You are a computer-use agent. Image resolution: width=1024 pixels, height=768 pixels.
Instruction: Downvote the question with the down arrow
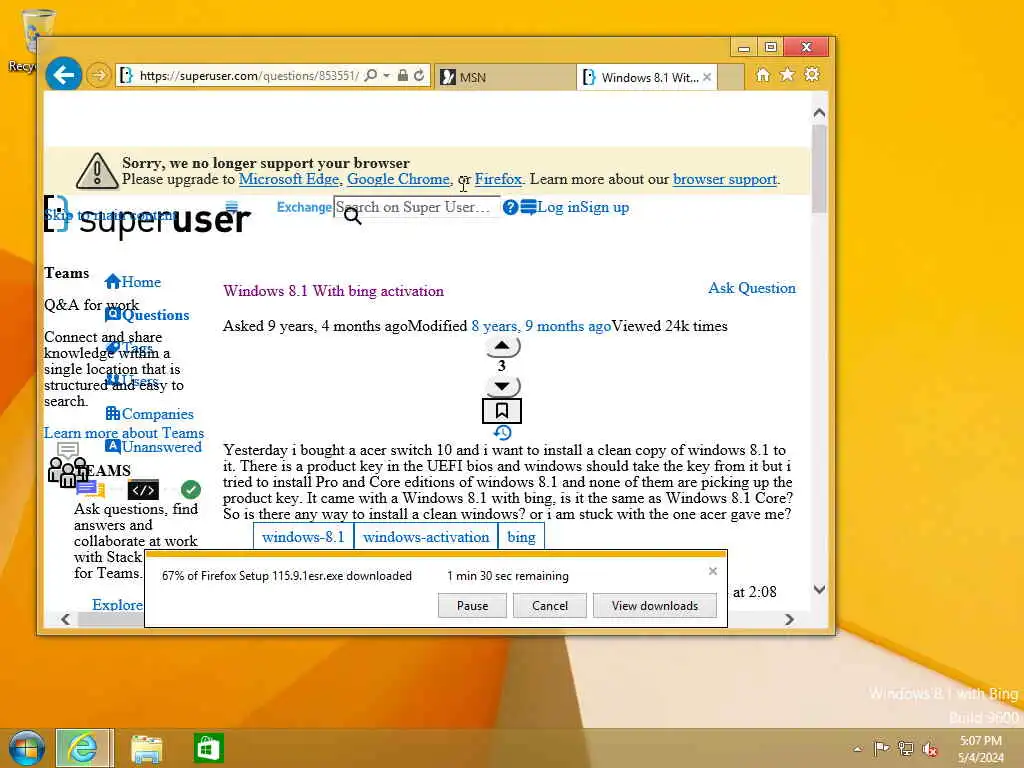pos(502,386)
